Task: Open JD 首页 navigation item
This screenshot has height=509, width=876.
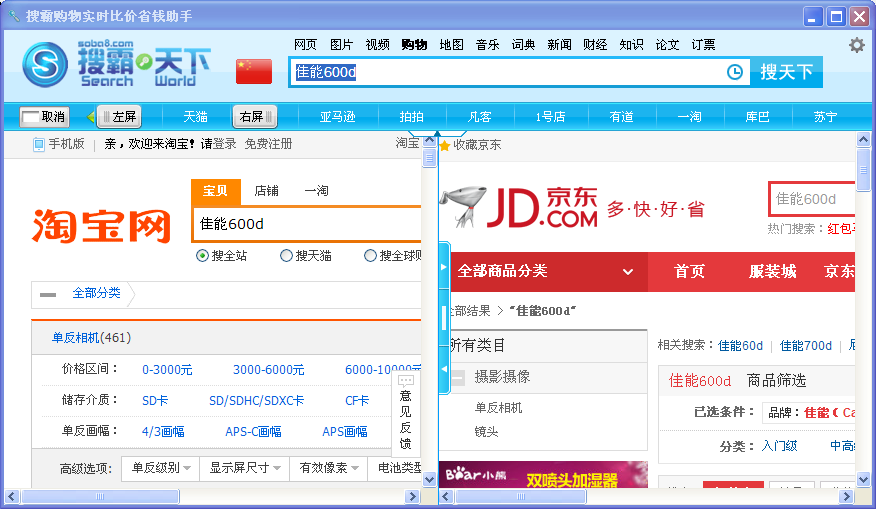Action: tap(689, 272)
